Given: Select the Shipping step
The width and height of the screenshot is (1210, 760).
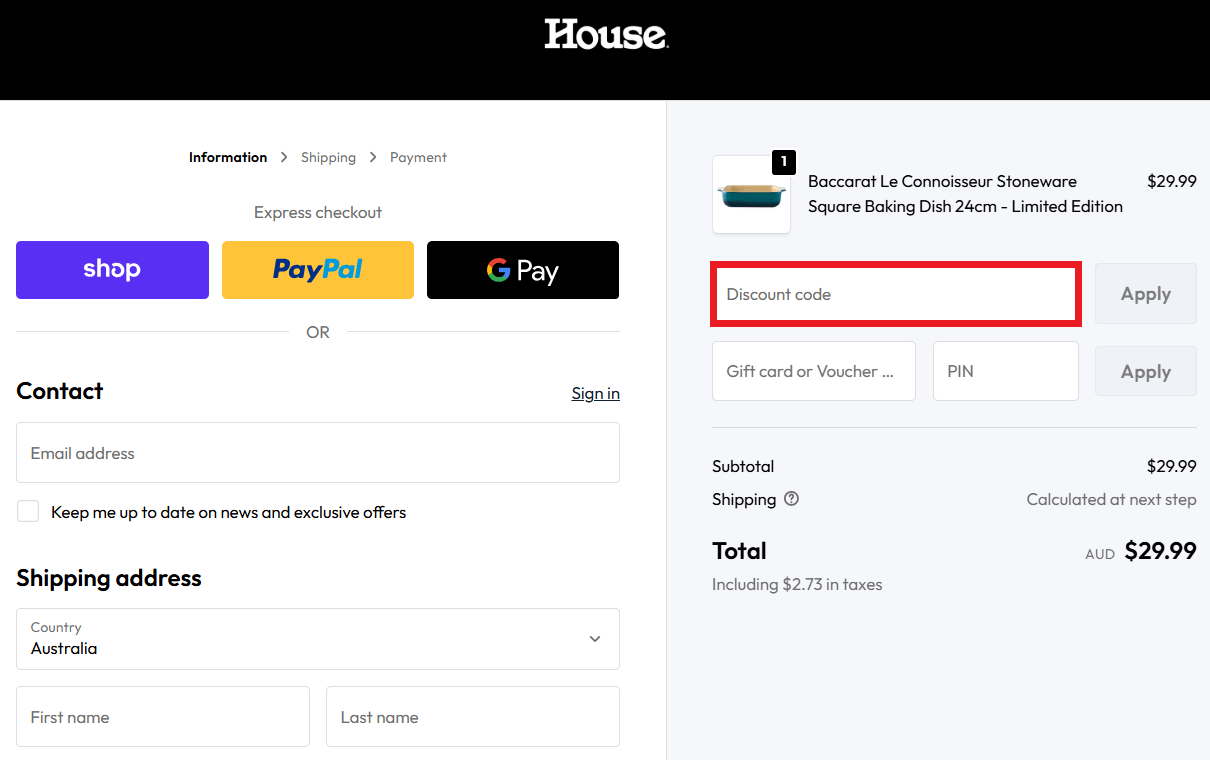Looking at the screenshot, I should click(x=328, y=157).
